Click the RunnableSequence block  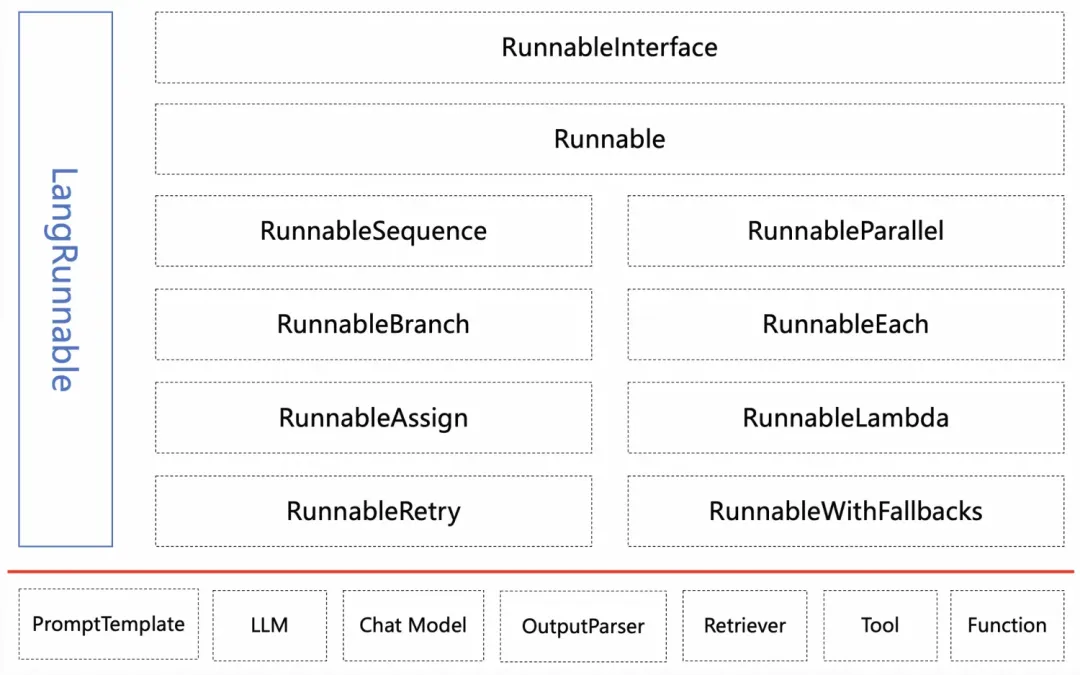click(x=373, y=231)
